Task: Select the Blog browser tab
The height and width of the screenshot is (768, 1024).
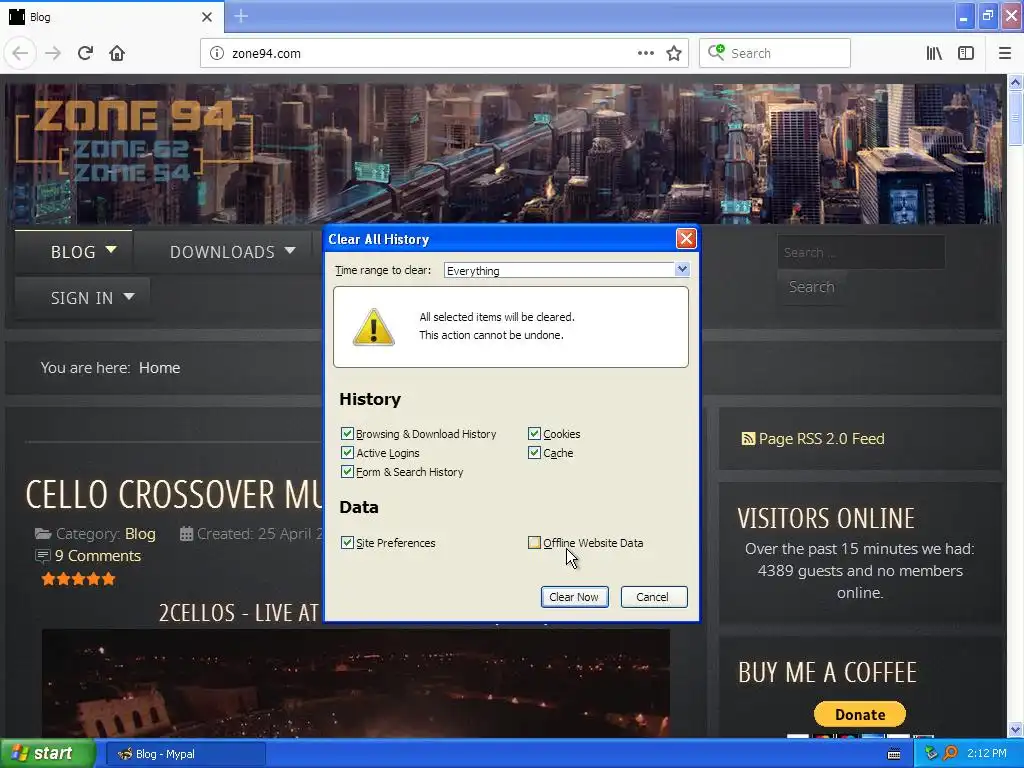Action: click(112, 17)
